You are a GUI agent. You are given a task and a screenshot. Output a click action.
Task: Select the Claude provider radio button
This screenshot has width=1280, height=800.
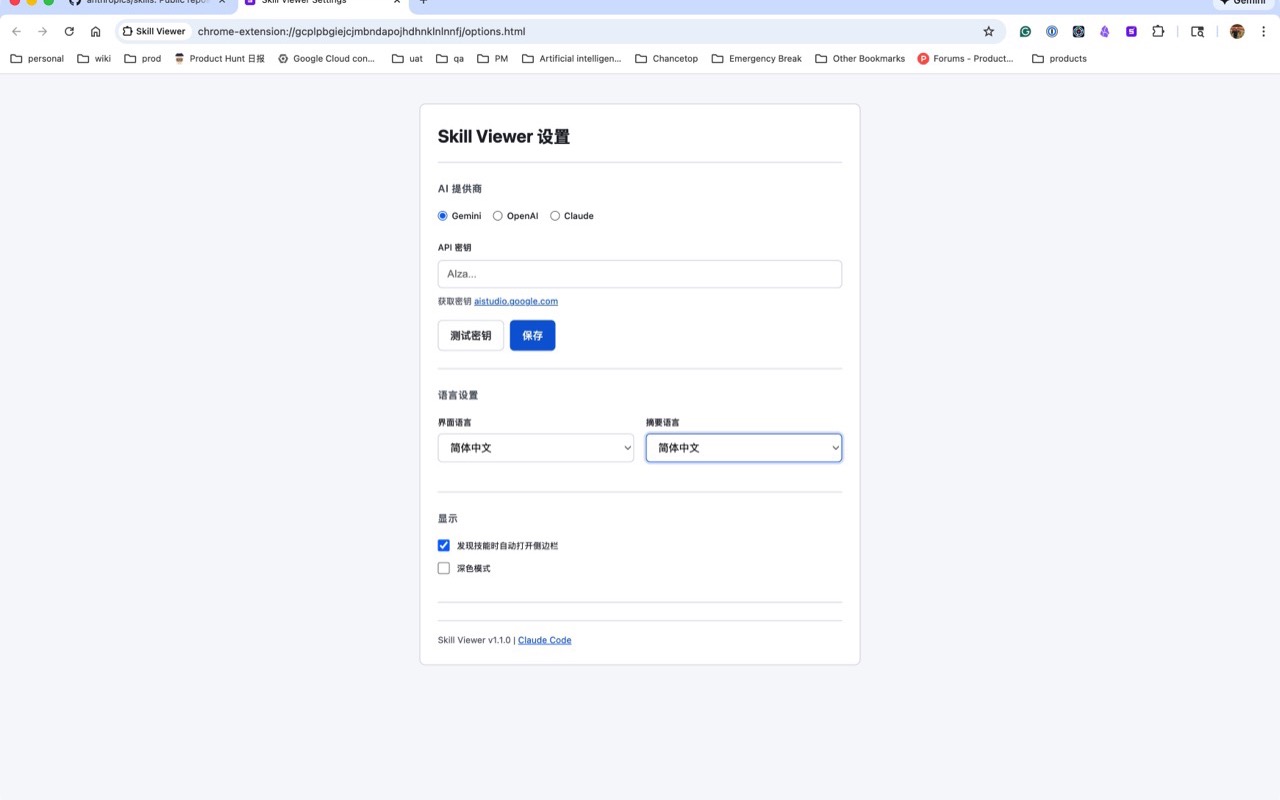(555, 215)
